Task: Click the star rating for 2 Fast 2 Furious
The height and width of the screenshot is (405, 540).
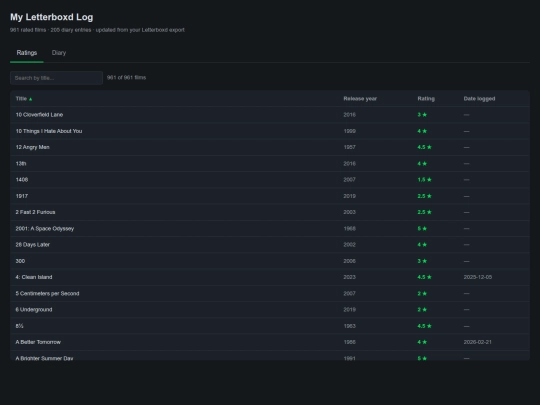Action: tap(424, 212)
